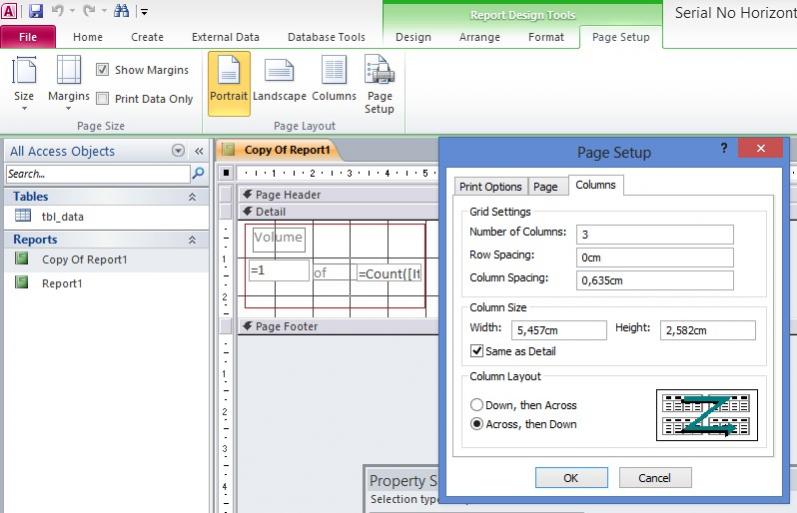The width and height of the screenshot is (797, 513).
Task: Choose Down, then Across layout
Action: point(476,405)
